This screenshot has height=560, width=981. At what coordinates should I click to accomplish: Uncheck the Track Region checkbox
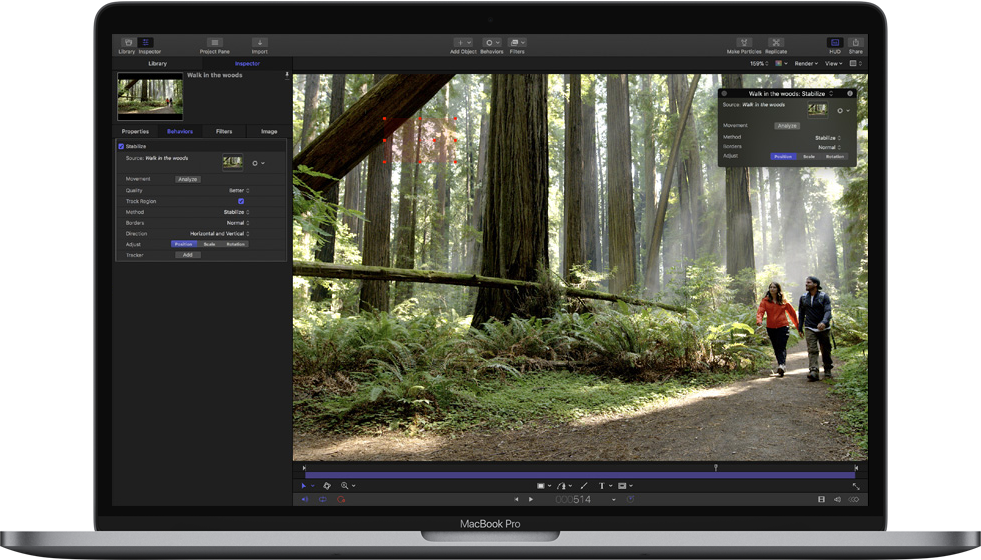coord(241,201)
